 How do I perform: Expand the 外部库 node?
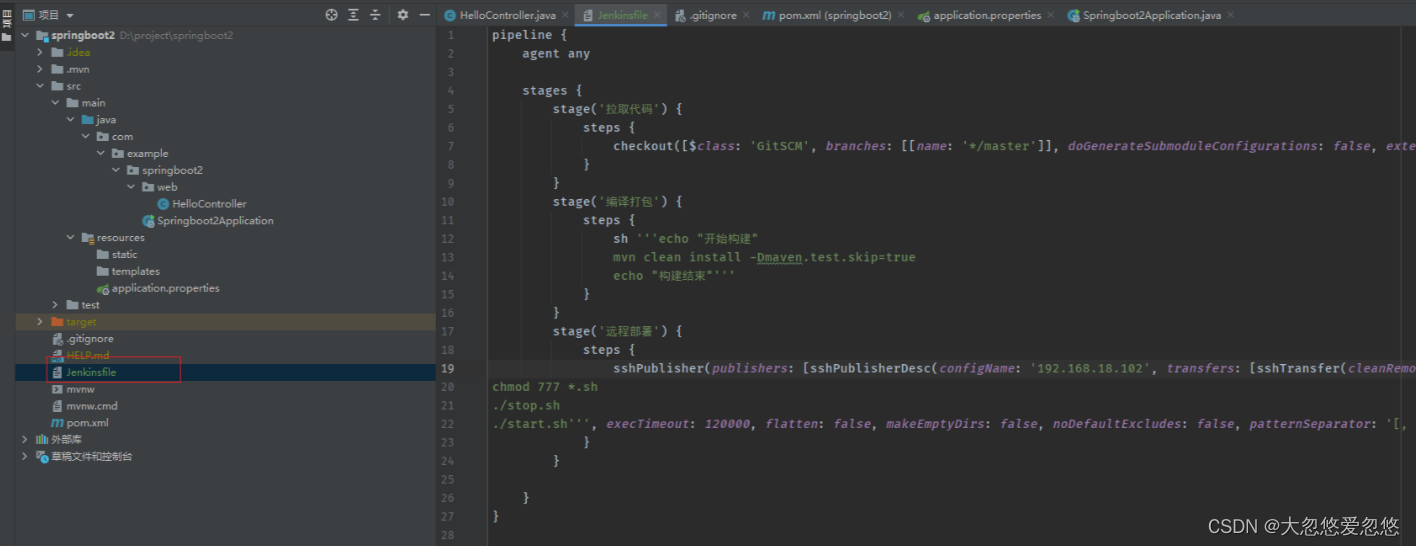[25, 440]
